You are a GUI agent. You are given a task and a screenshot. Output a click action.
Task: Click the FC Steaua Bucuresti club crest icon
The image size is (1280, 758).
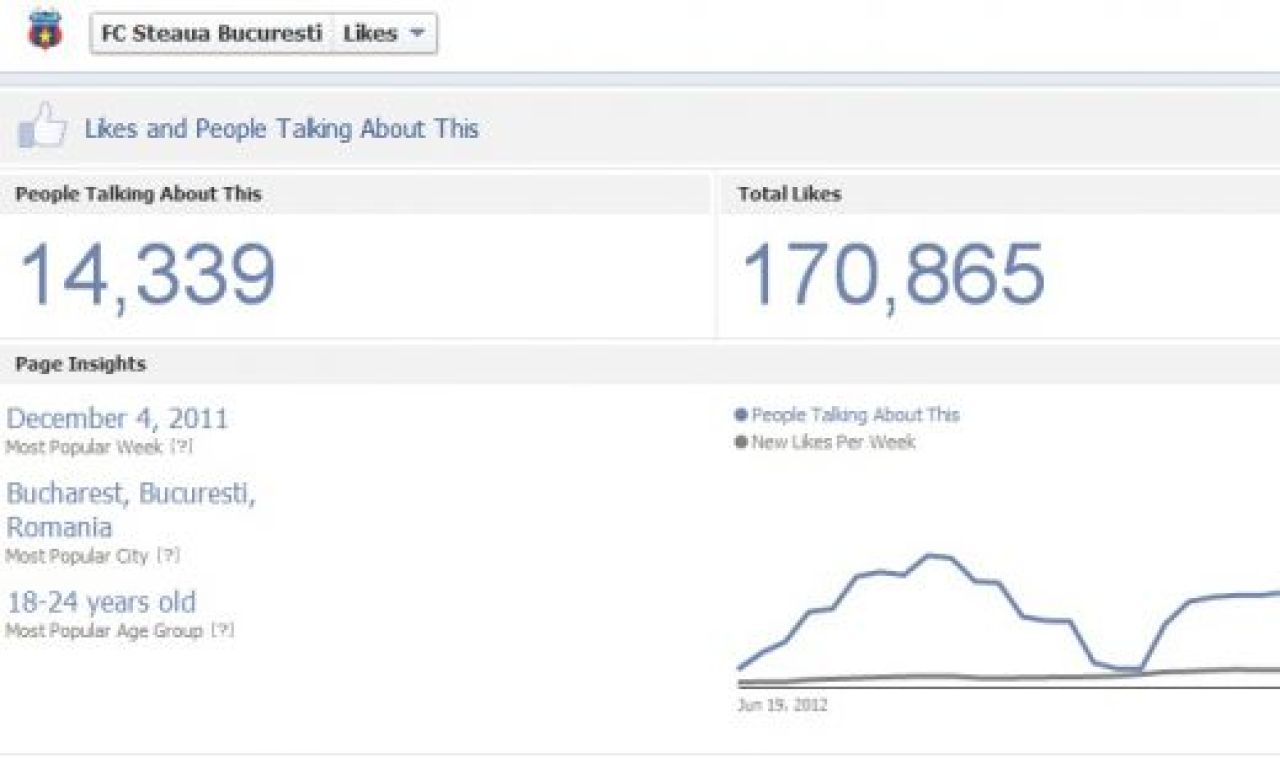(x=44, y=30)
